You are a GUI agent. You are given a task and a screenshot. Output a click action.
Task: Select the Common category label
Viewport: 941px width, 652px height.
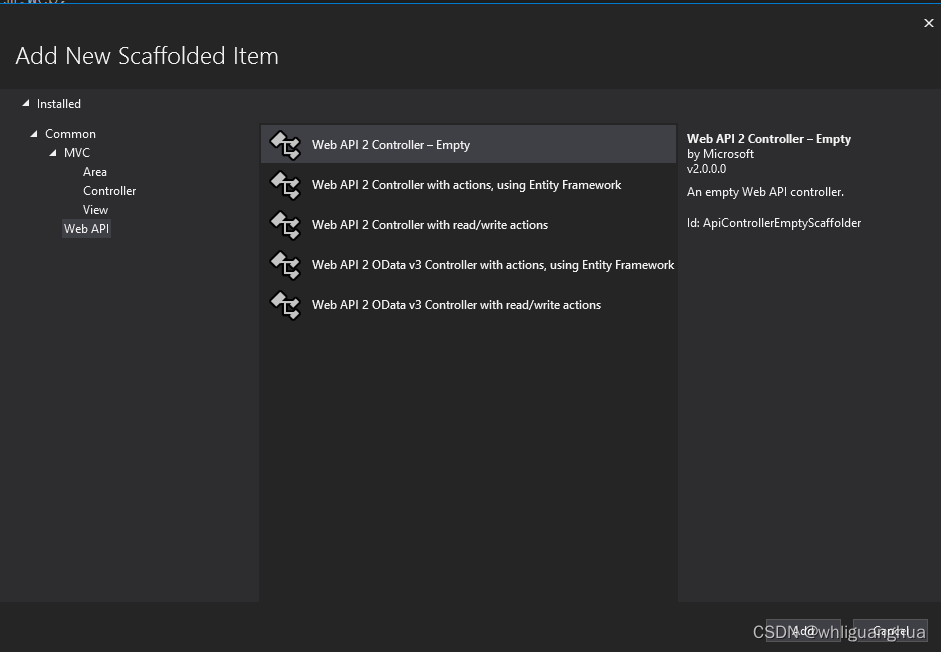pos(70,134)
